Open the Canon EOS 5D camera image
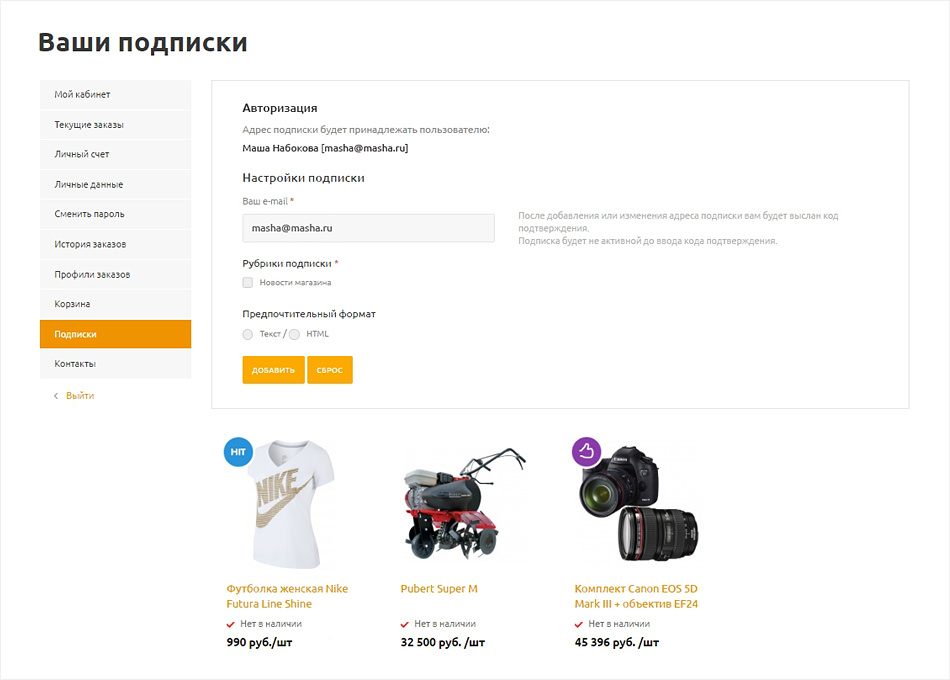This screenshot has width=950, height=680. coord(638,504)
